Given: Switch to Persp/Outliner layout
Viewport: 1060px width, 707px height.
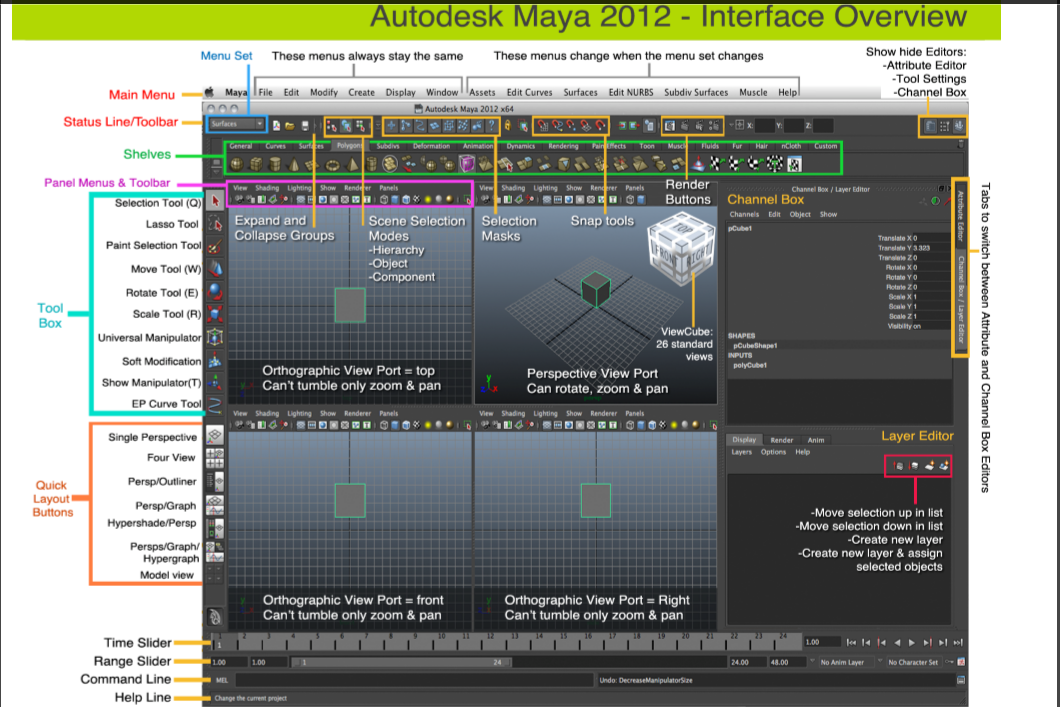Looking at the screenshot, I should coord(215,481).
